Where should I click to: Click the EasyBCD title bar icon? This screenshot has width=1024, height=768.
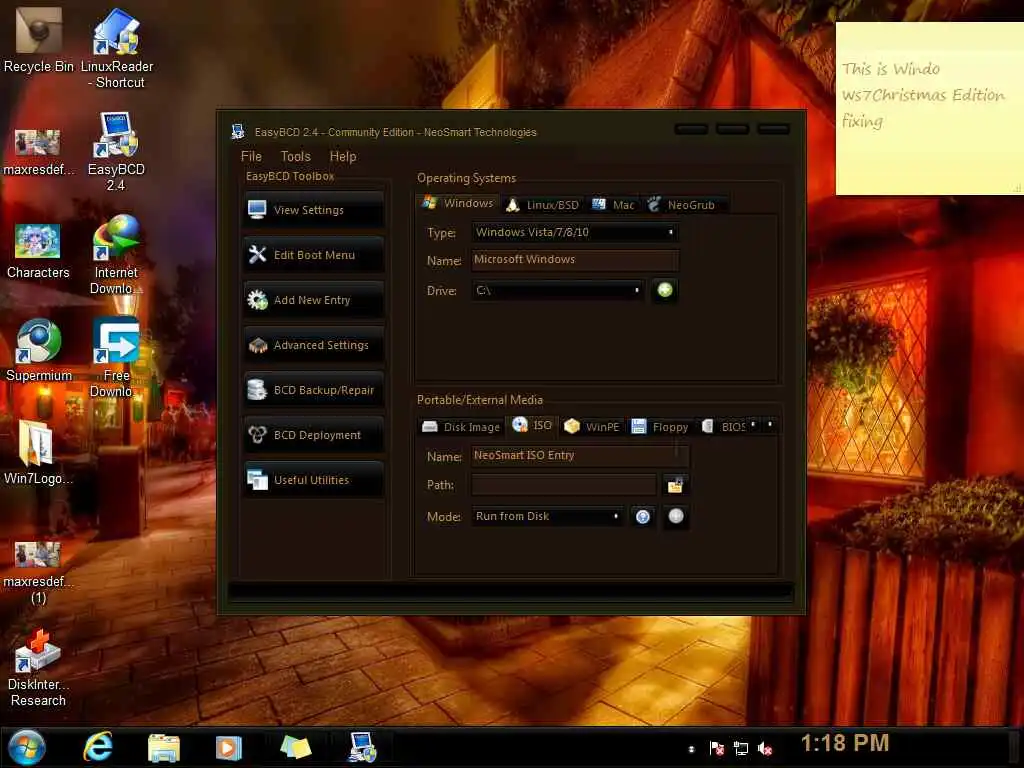click(x=238, y=132)
